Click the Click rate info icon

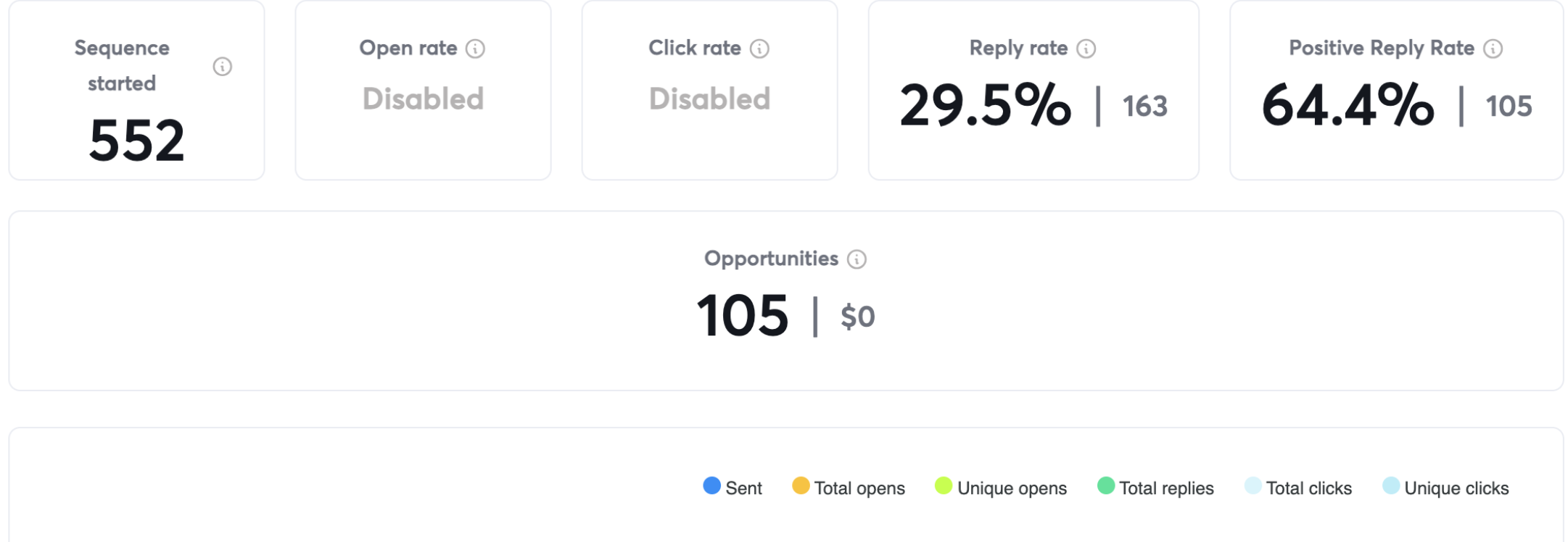(x=759, y=49)
